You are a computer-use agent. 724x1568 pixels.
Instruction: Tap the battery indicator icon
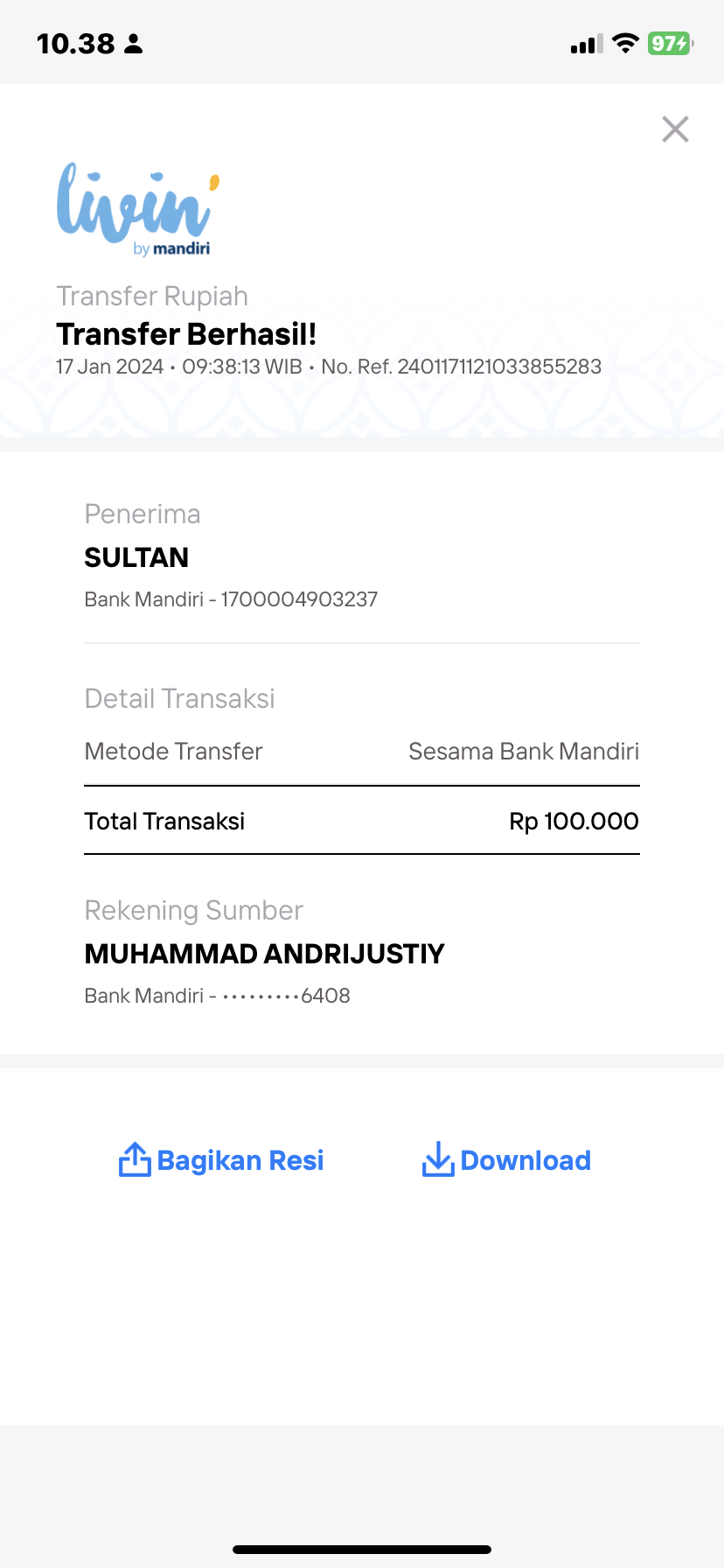(671, 44)
